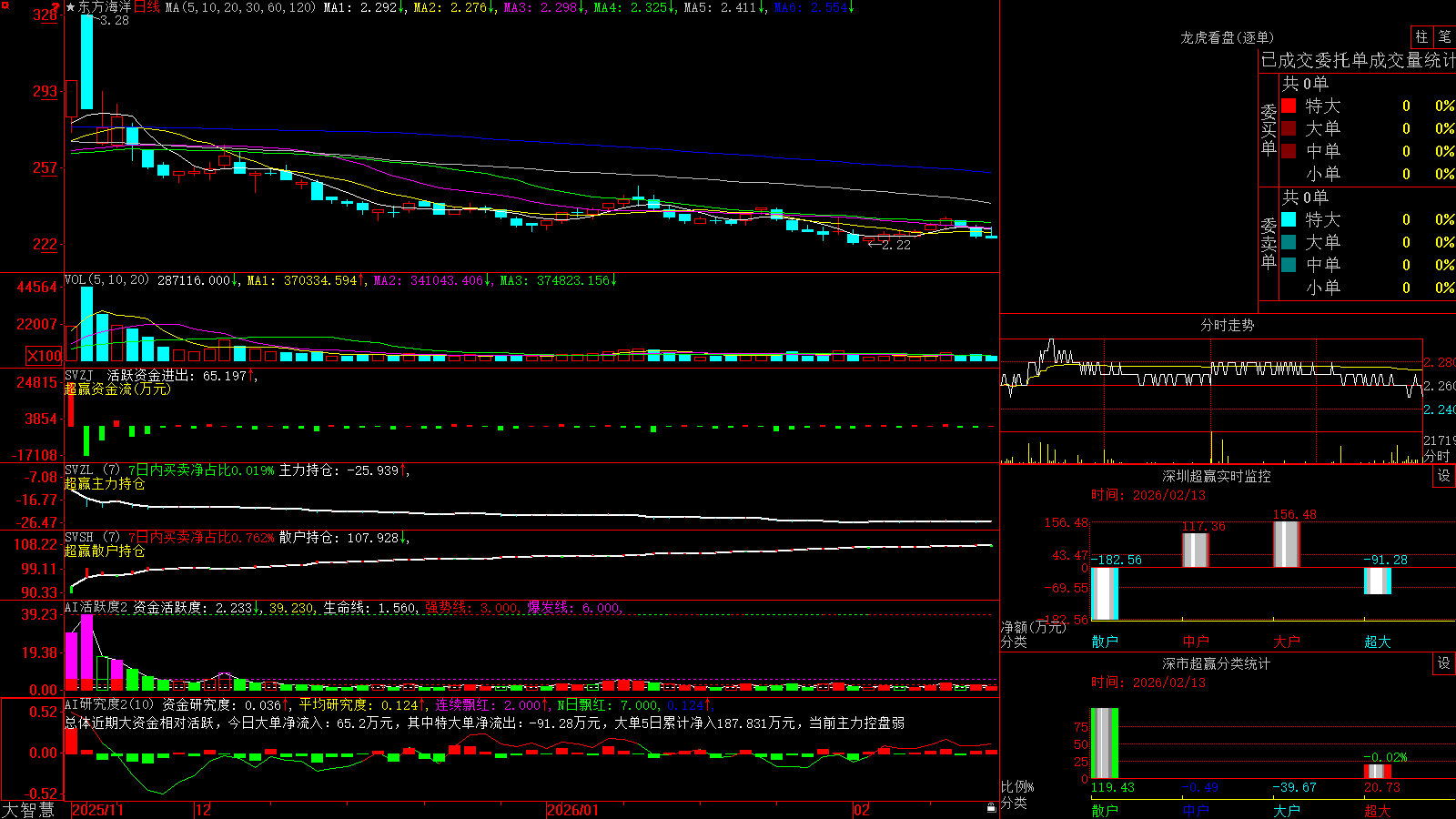Click the 深圳超赢实时监控 panel title
The height and width of the screenshot is (819, 1456).
point(1217,476)
